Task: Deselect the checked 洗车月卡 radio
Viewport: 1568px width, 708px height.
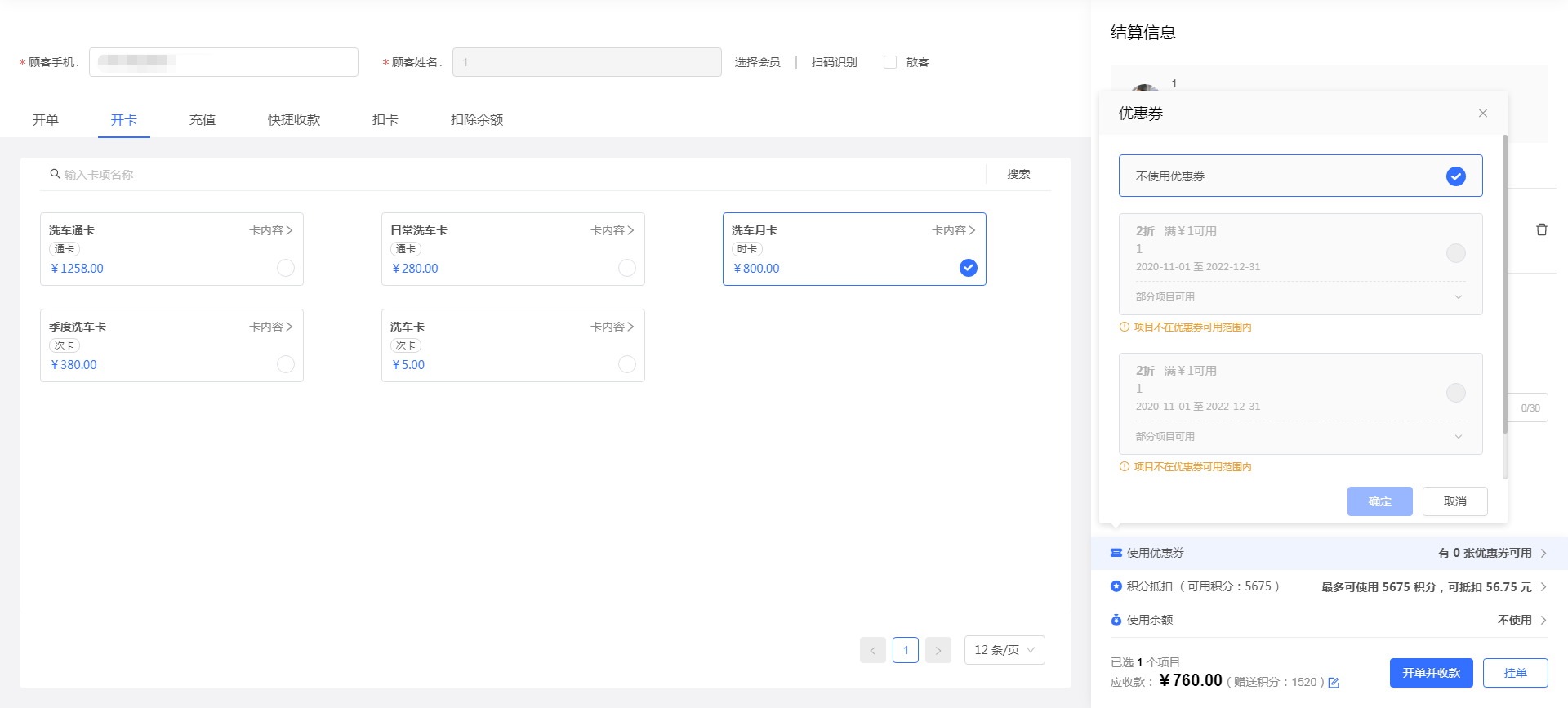Action: click(x=969, y=268)
